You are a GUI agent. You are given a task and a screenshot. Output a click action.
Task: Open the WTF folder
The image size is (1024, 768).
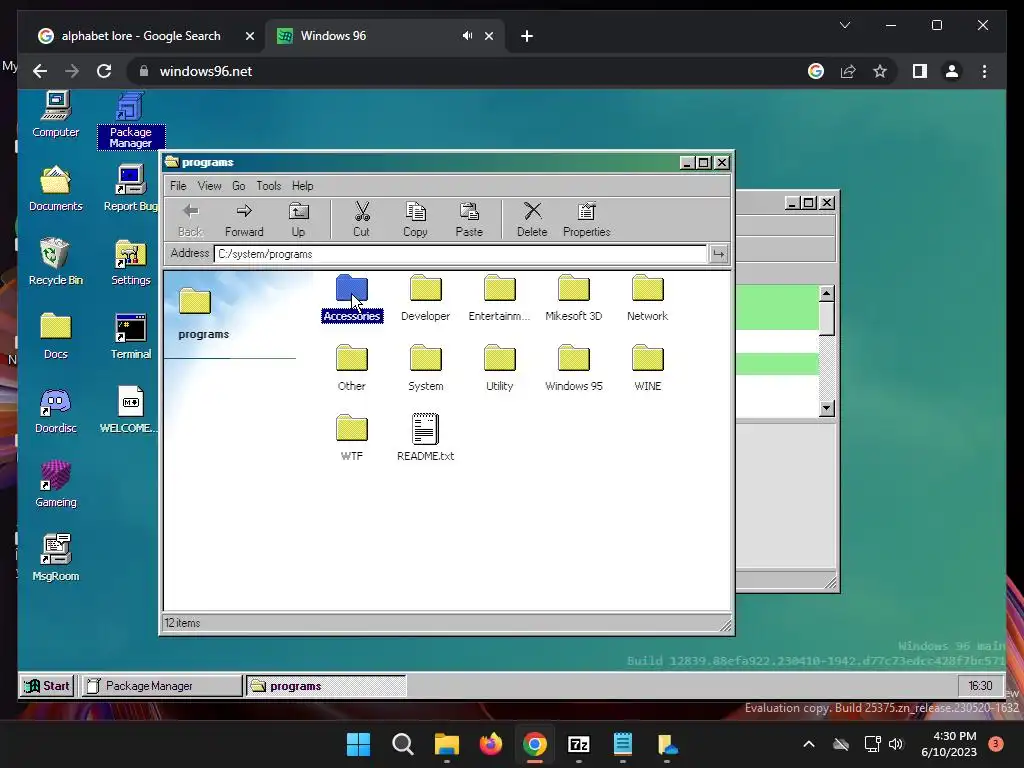(351, 438)
